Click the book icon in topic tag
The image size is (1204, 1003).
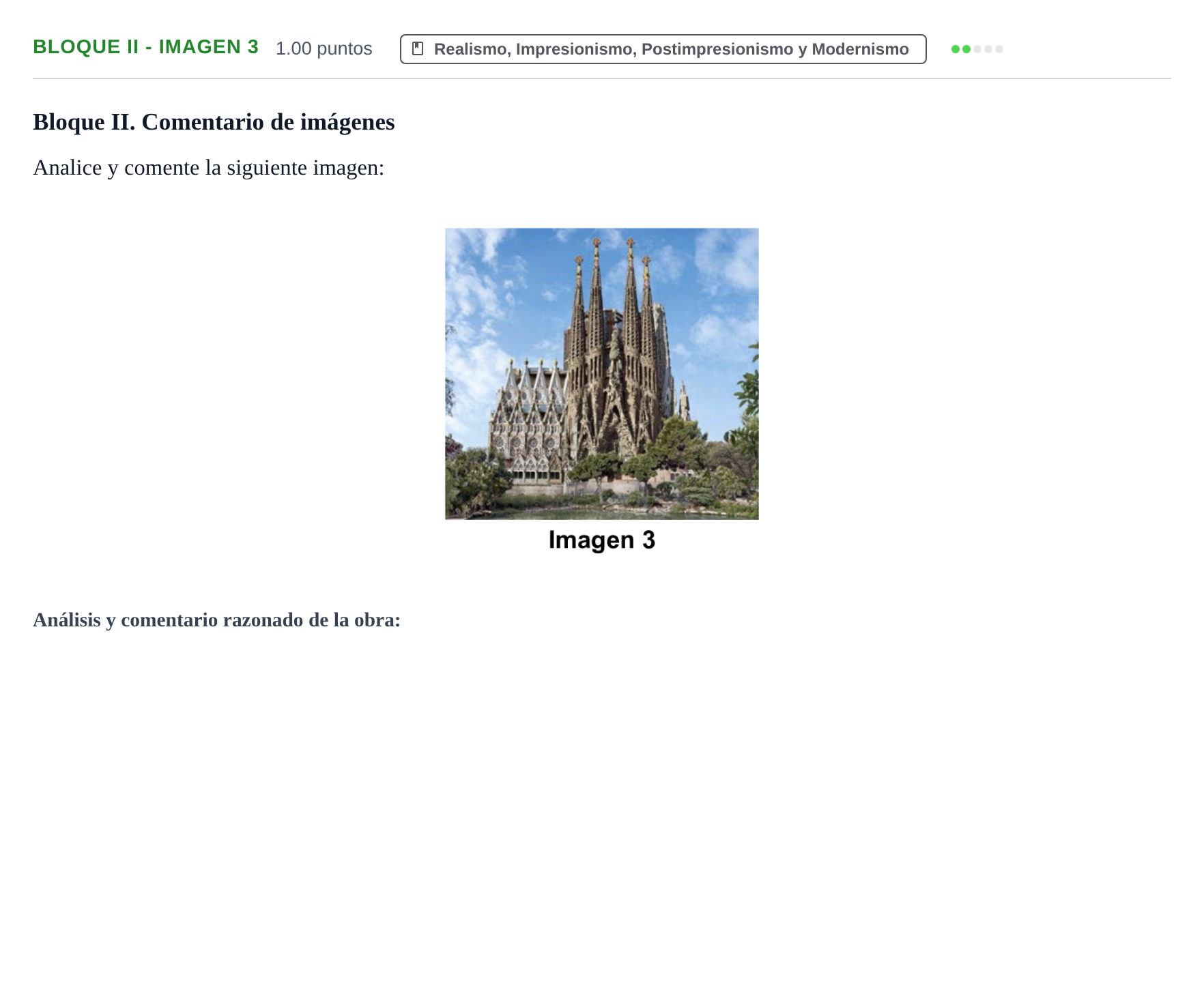click(x=418, y=49)
